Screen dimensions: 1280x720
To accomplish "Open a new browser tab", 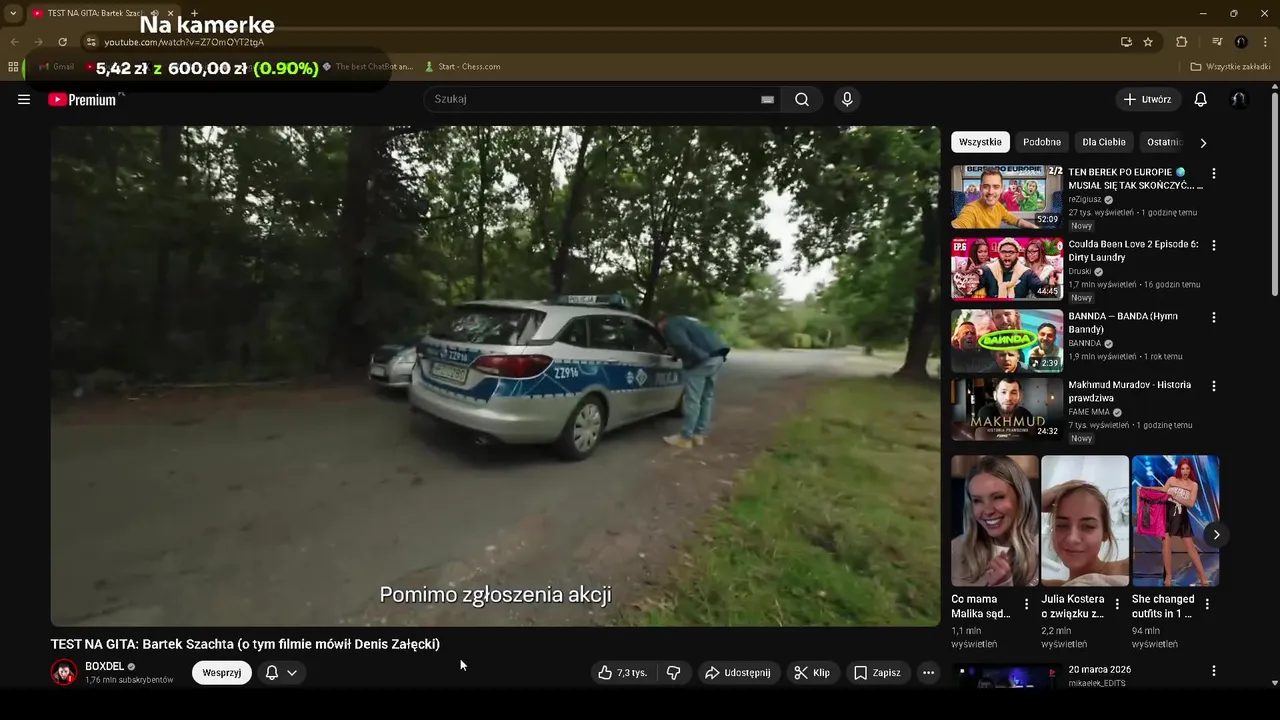I will (x=194, y=13).
